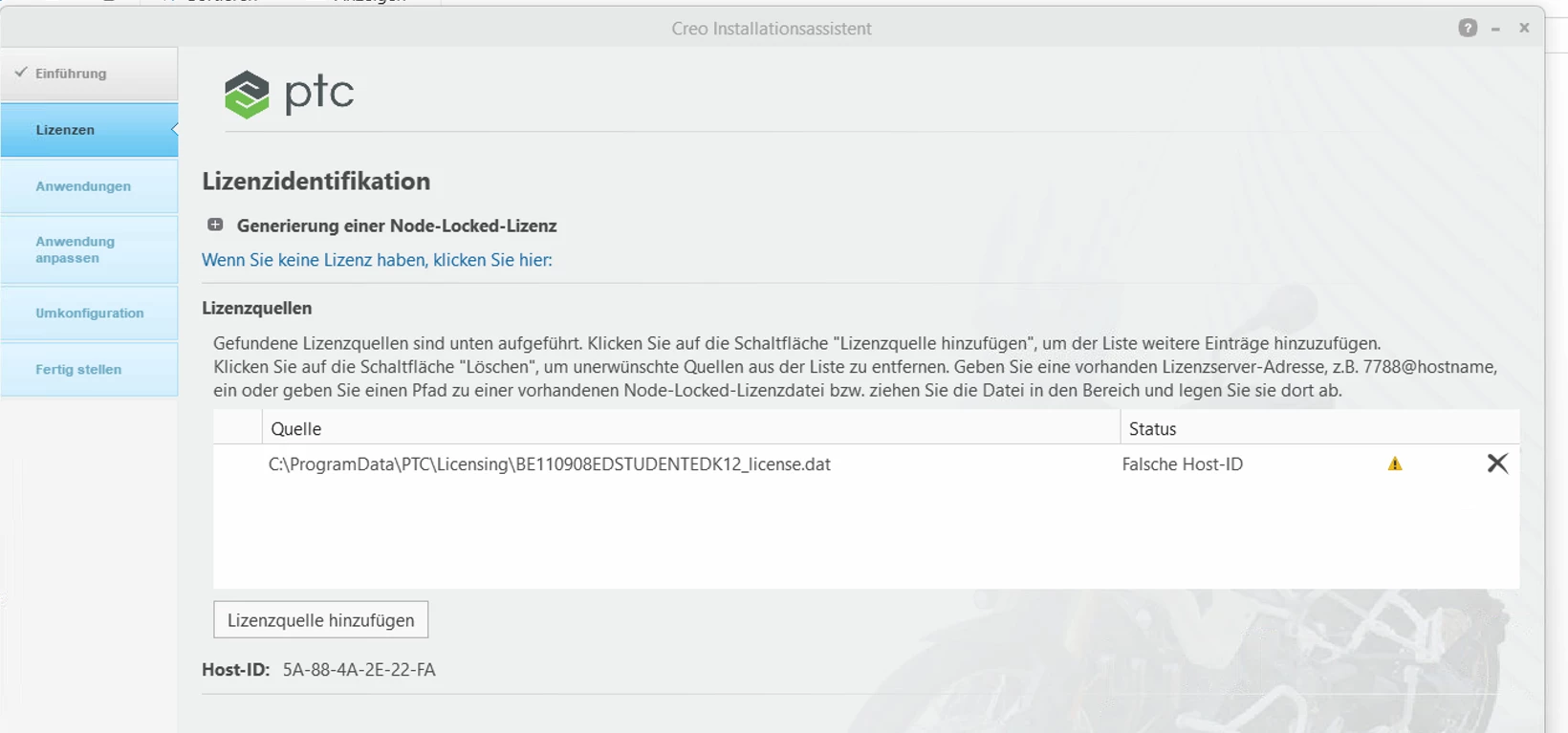Select the BE110908EDSTUDENTEDK12_license.dat source row
The width and height of the screenshot is (1568, 733).
coord(866,464)
